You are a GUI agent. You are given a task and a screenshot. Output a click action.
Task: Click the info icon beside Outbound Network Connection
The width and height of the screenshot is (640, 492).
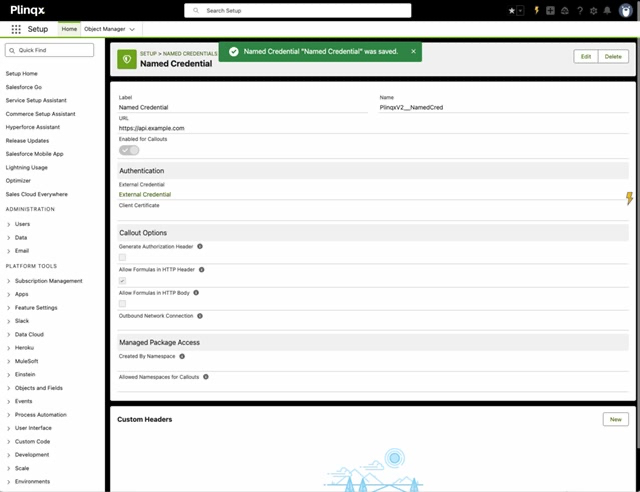click(x=200, y=316)
